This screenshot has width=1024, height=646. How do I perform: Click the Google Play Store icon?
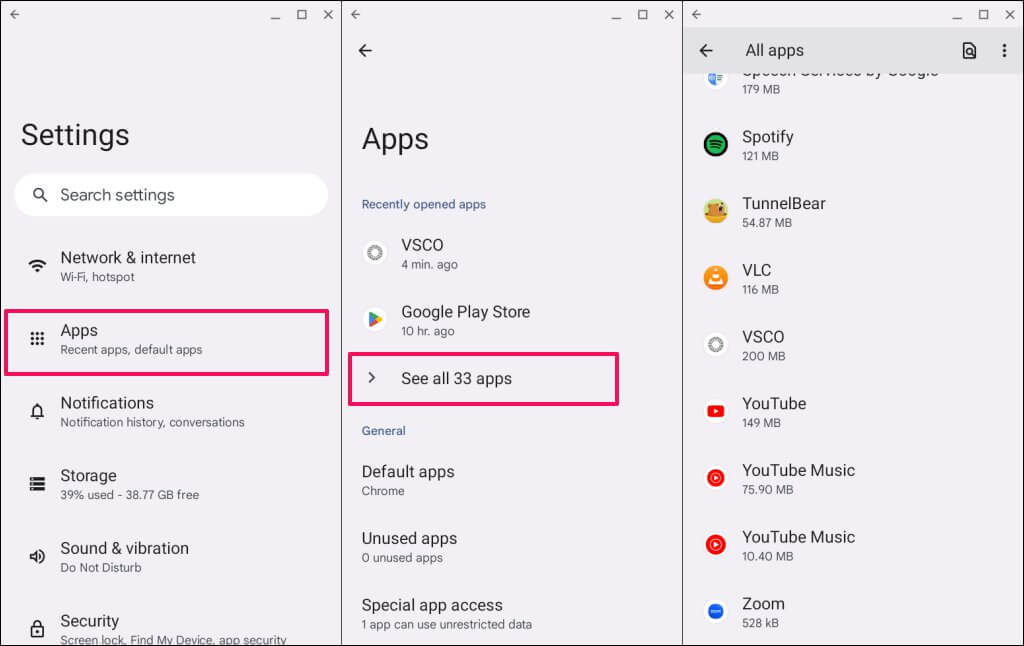tap(375, 319)
